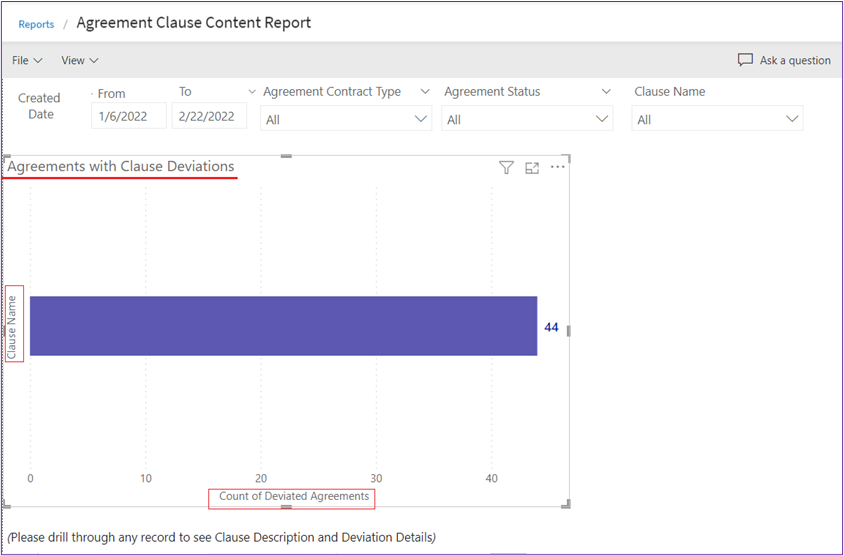Viewport: 844px width, 556px height.
Task: Expand Agreement Contract Type All dropdown
Action: 346,119
